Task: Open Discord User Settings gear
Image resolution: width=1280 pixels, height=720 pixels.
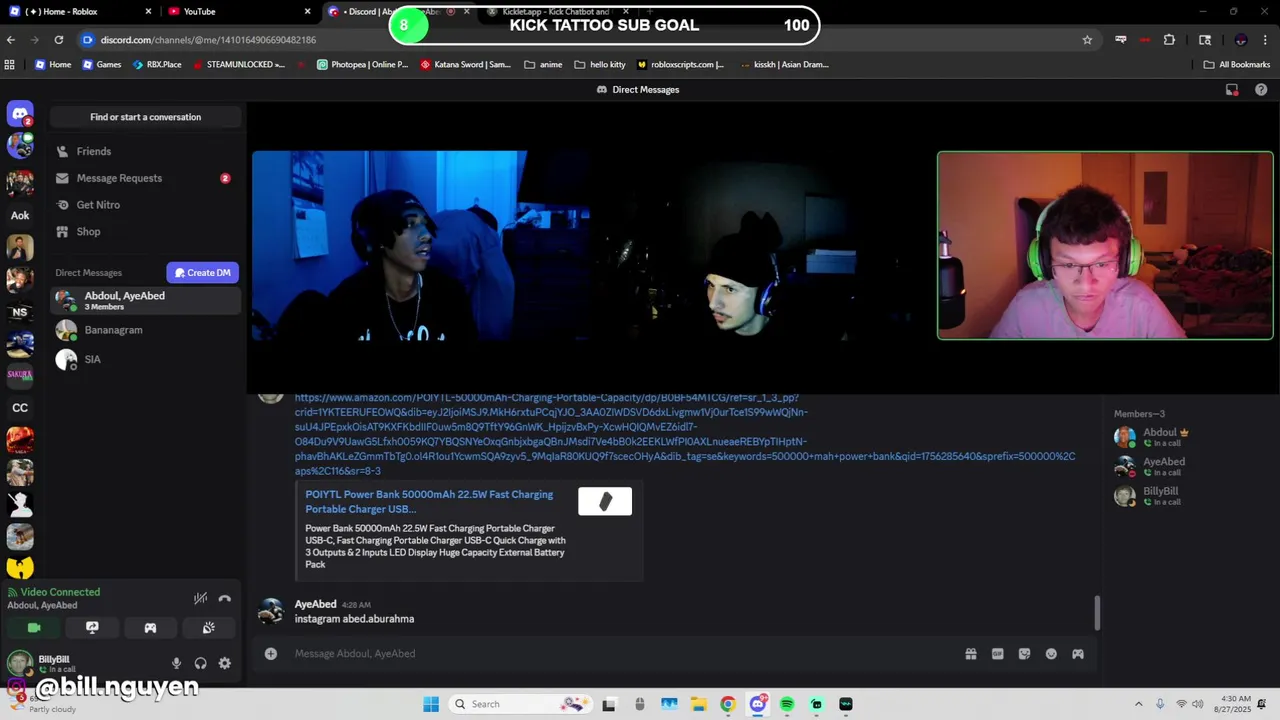Action: click(x=224, y=663)
